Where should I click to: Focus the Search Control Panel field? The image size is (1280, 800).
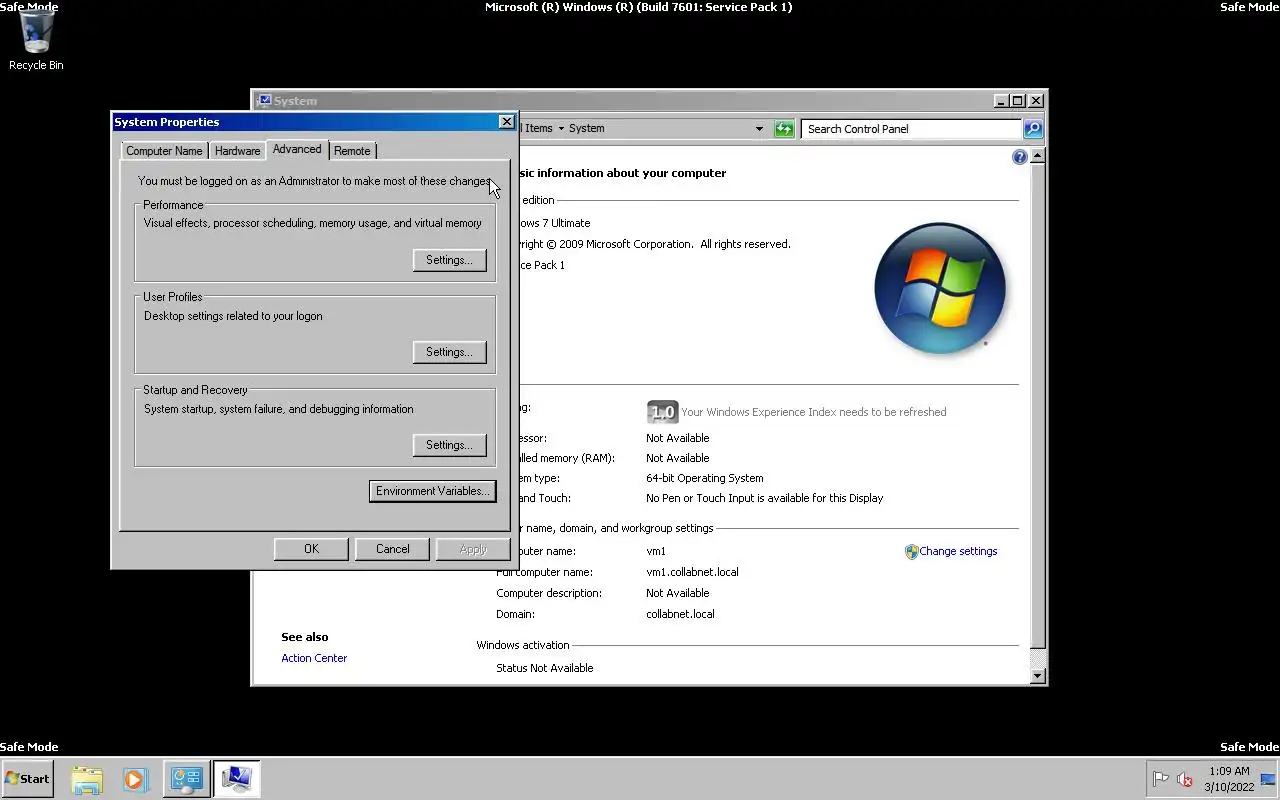click(911, 128)
